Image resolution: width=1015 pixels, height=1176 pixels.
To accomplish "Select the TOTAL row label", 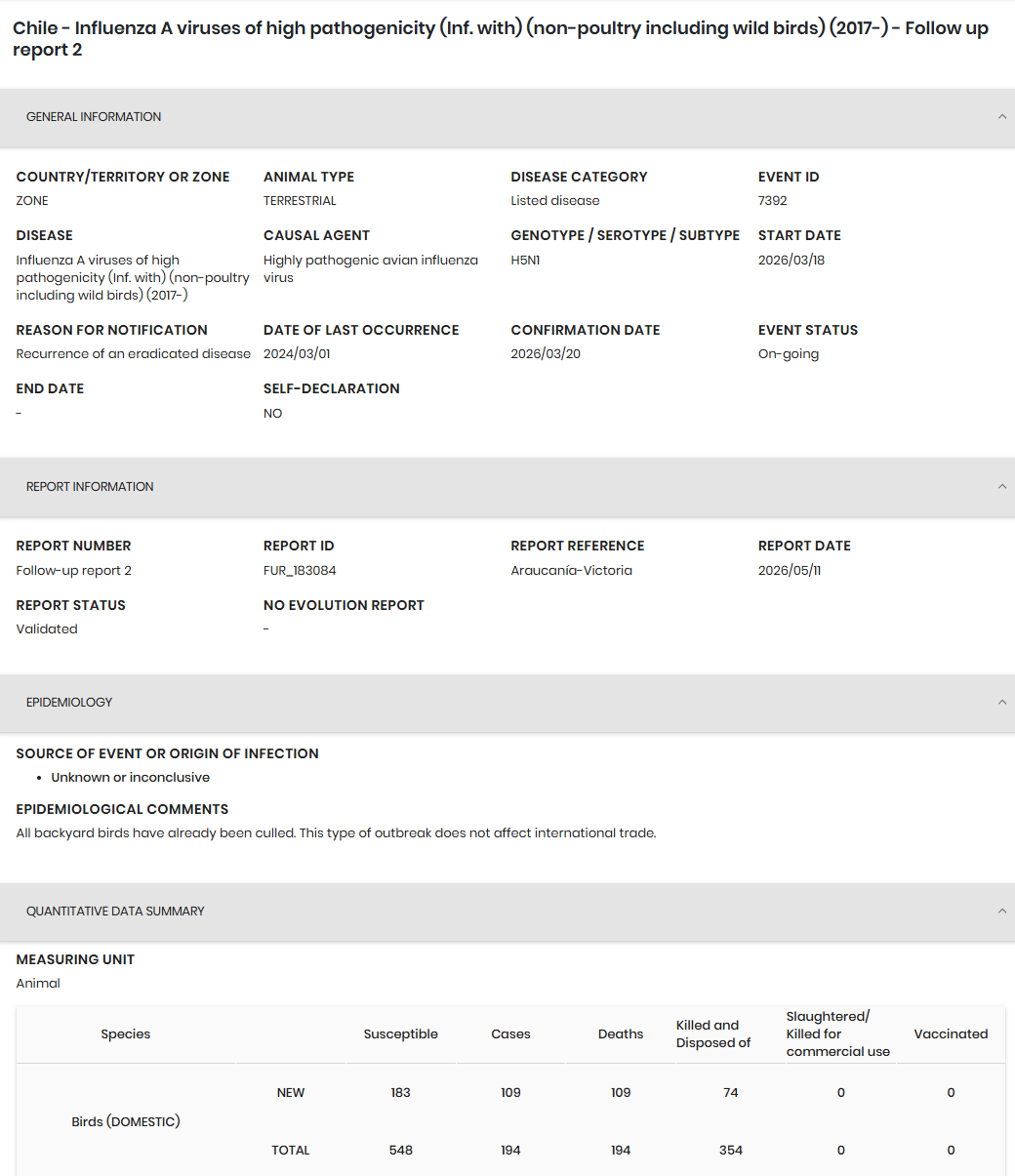I will [291, 1151].
